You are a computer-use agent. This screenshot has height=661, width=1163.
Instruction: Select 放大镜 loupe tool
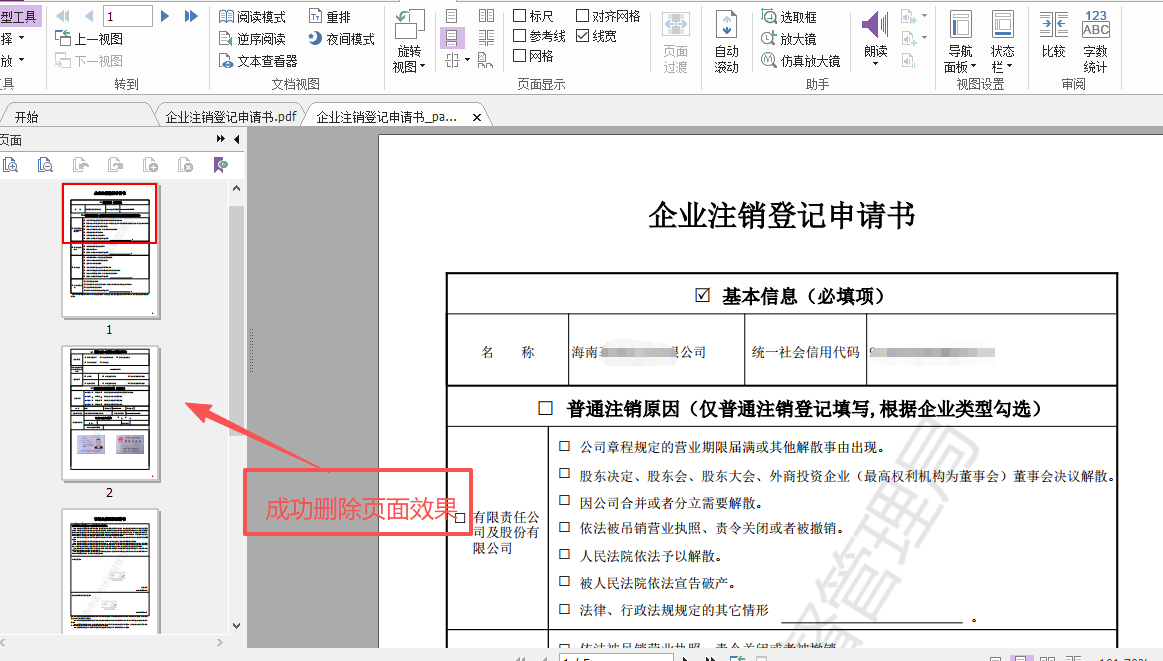pos(789,39)
